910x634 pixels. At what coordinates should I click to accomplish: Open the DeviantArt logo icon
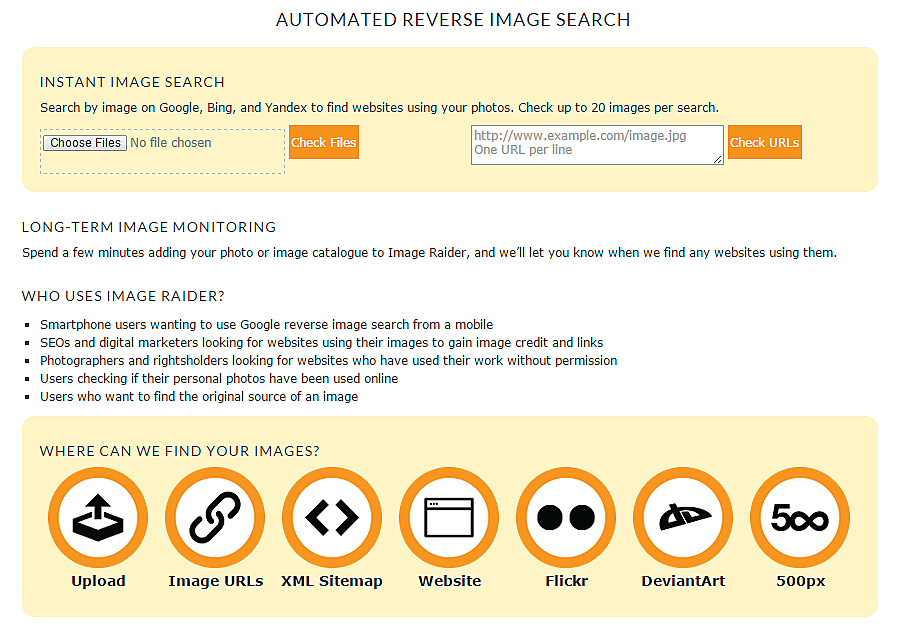point(683,517)
